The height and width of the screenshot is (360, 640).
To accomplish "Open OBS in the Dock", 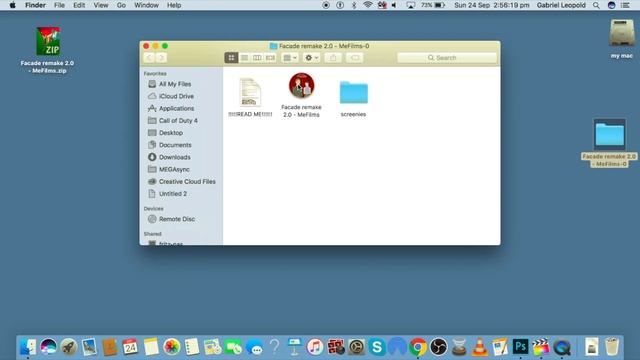I will (x=438, y=347).
